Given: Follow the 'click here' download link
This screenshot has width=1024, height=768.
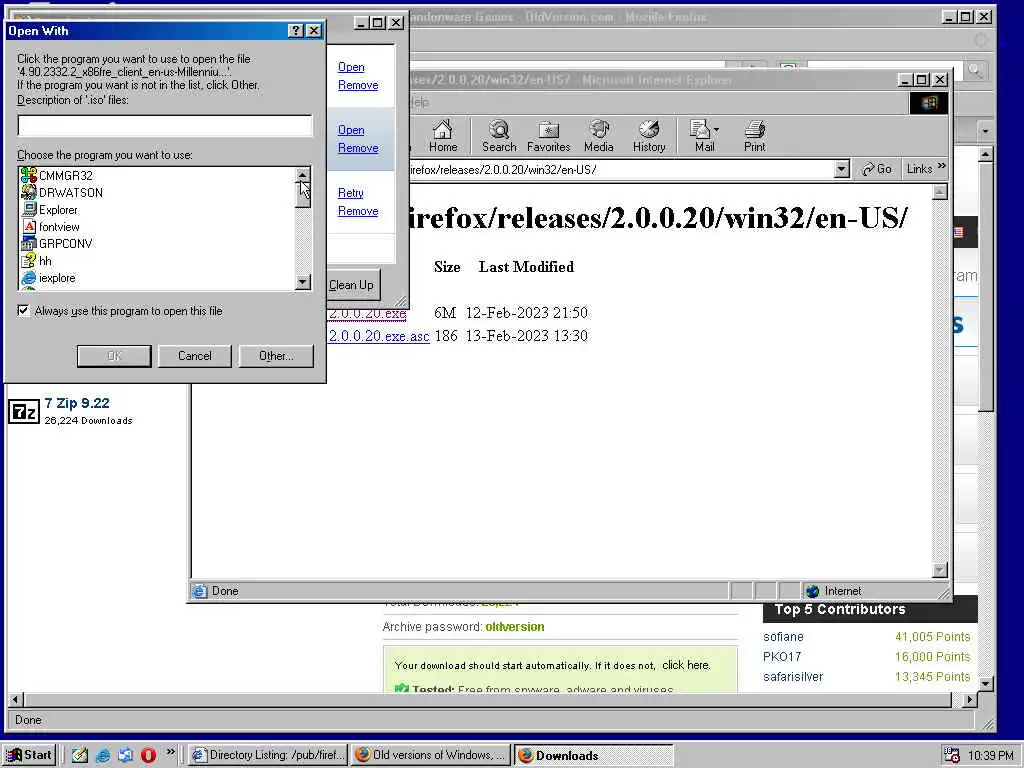Looking at the screenshot, I should 686,665.
